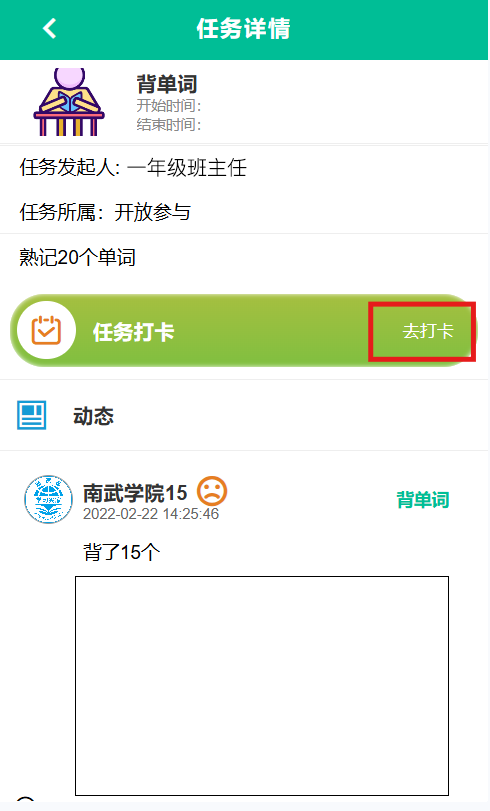Screen dimensions: 490x811
Task: Click the 背单词 task title
Action: (x=167, y=84)
